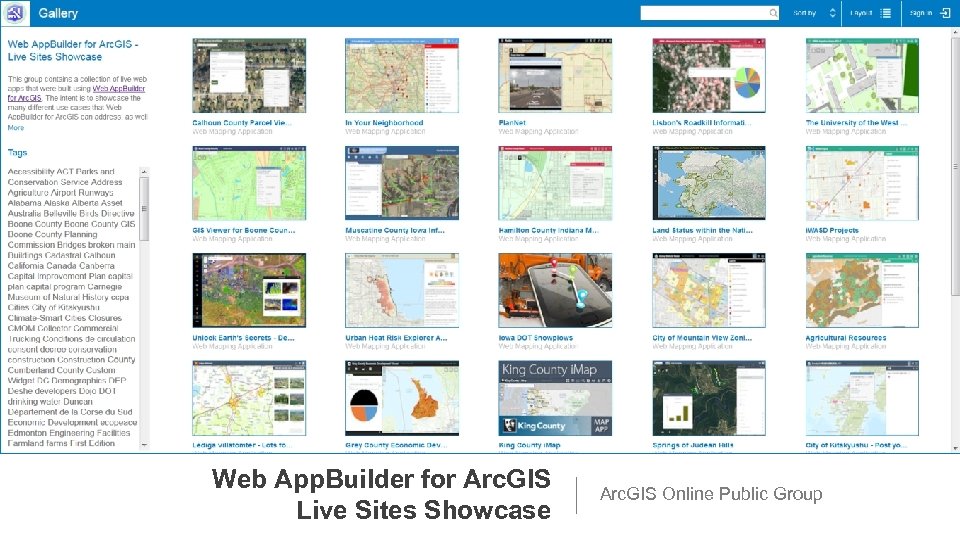960x540 pixels.
Task: Select the Carnegie tag
Action: pyautogui.click(x=105, y=287)
